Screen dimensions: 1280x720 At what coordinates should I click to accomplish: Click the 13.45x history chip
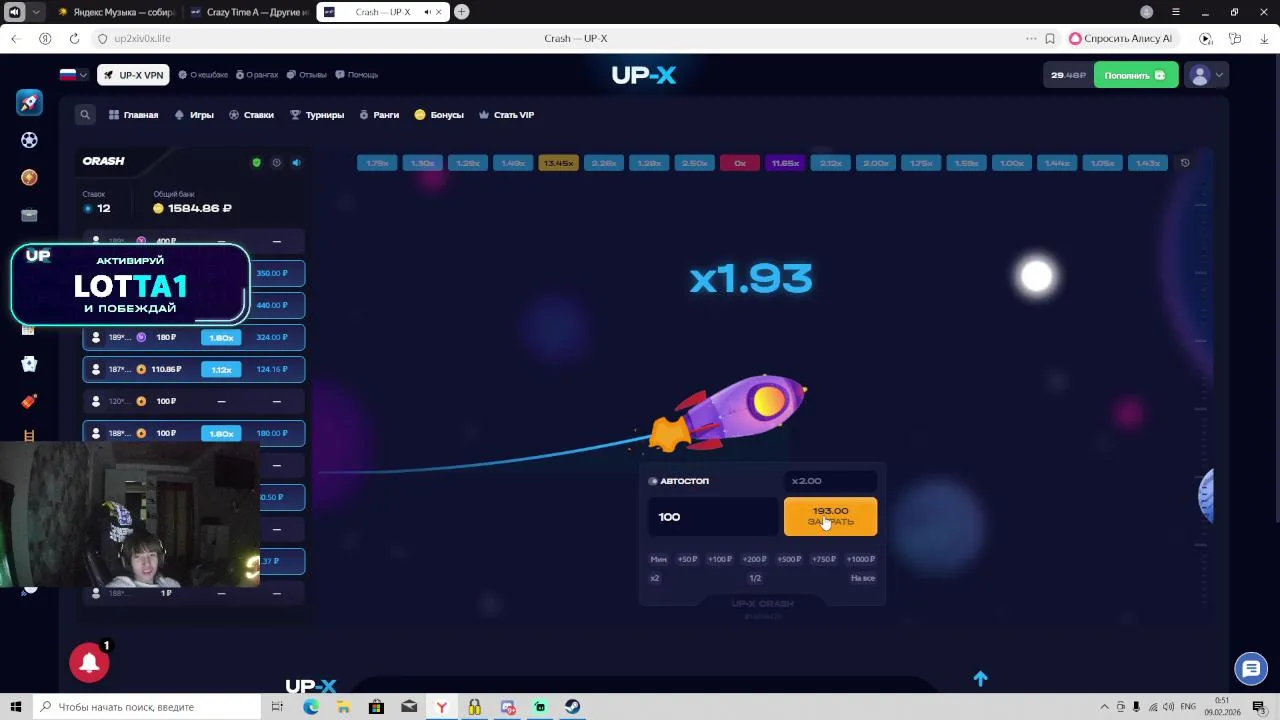coord(558,163)
